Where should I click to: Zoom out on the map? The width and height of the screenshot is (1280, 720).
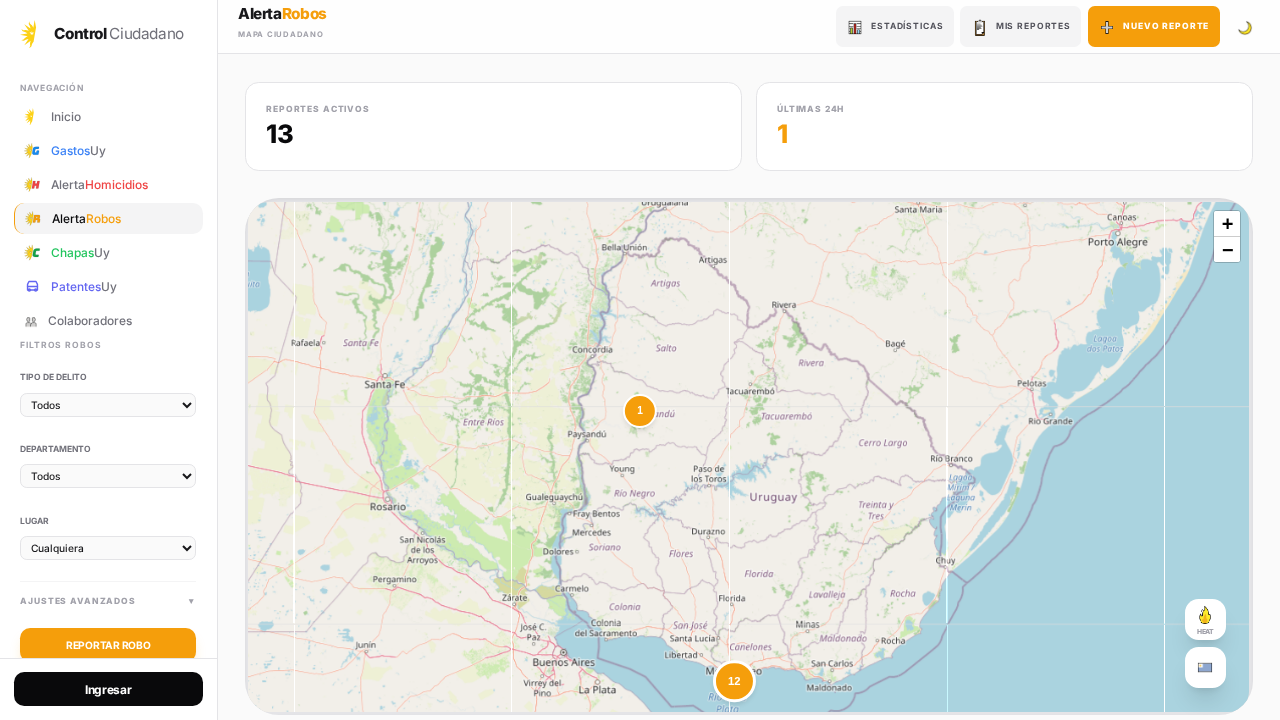click(x=1227, y=250)
